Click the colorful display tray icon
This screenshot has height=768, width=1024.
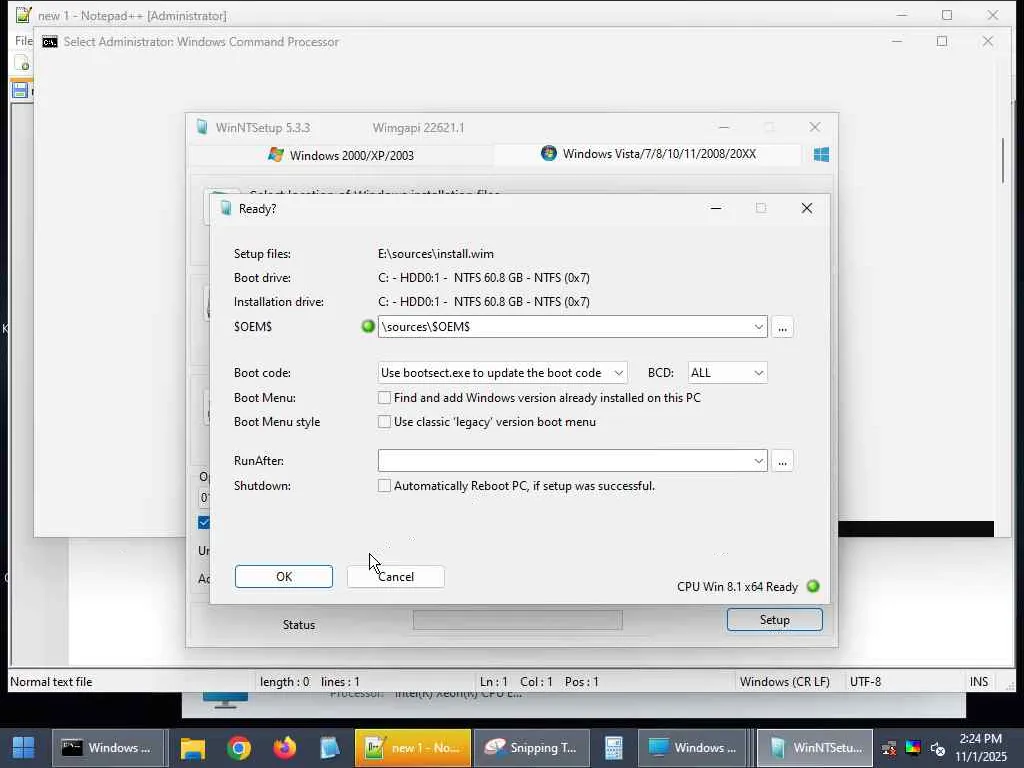coord(913,748)
